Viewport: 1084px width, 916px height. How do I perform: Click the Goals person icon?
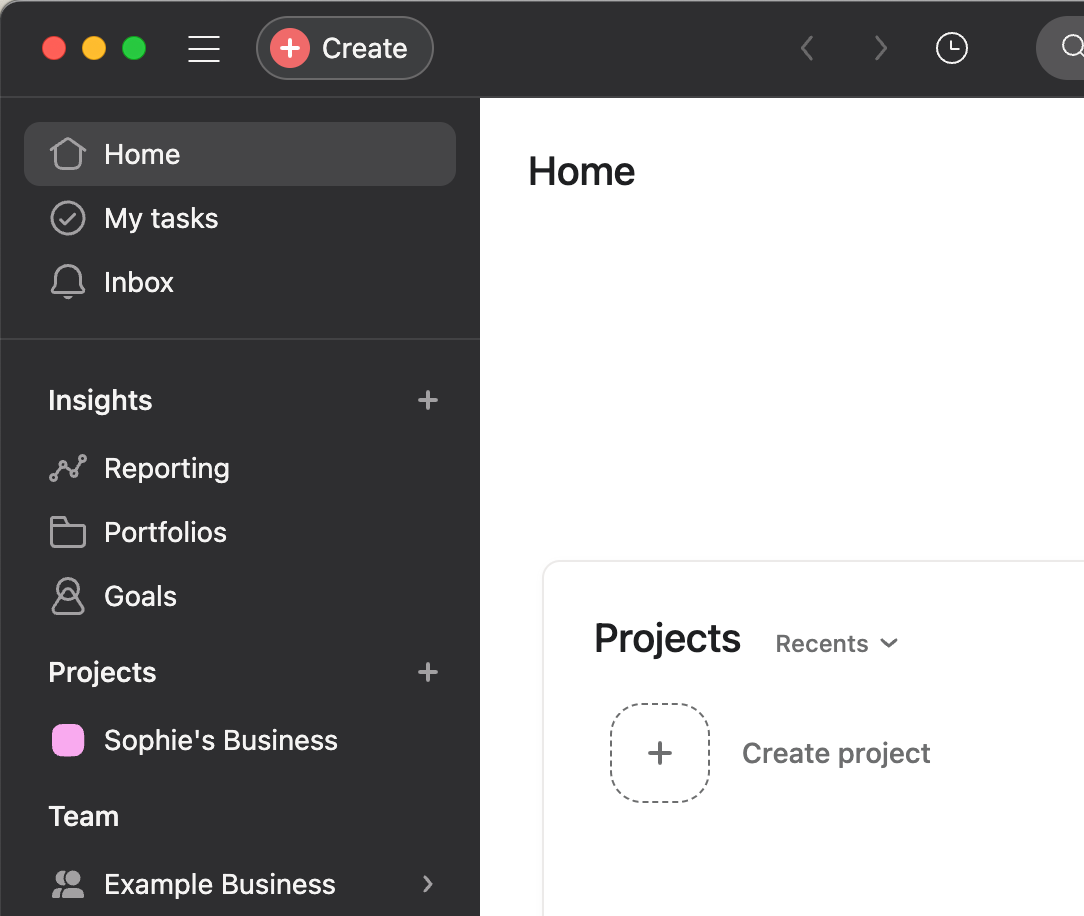(x=68, y=596)
